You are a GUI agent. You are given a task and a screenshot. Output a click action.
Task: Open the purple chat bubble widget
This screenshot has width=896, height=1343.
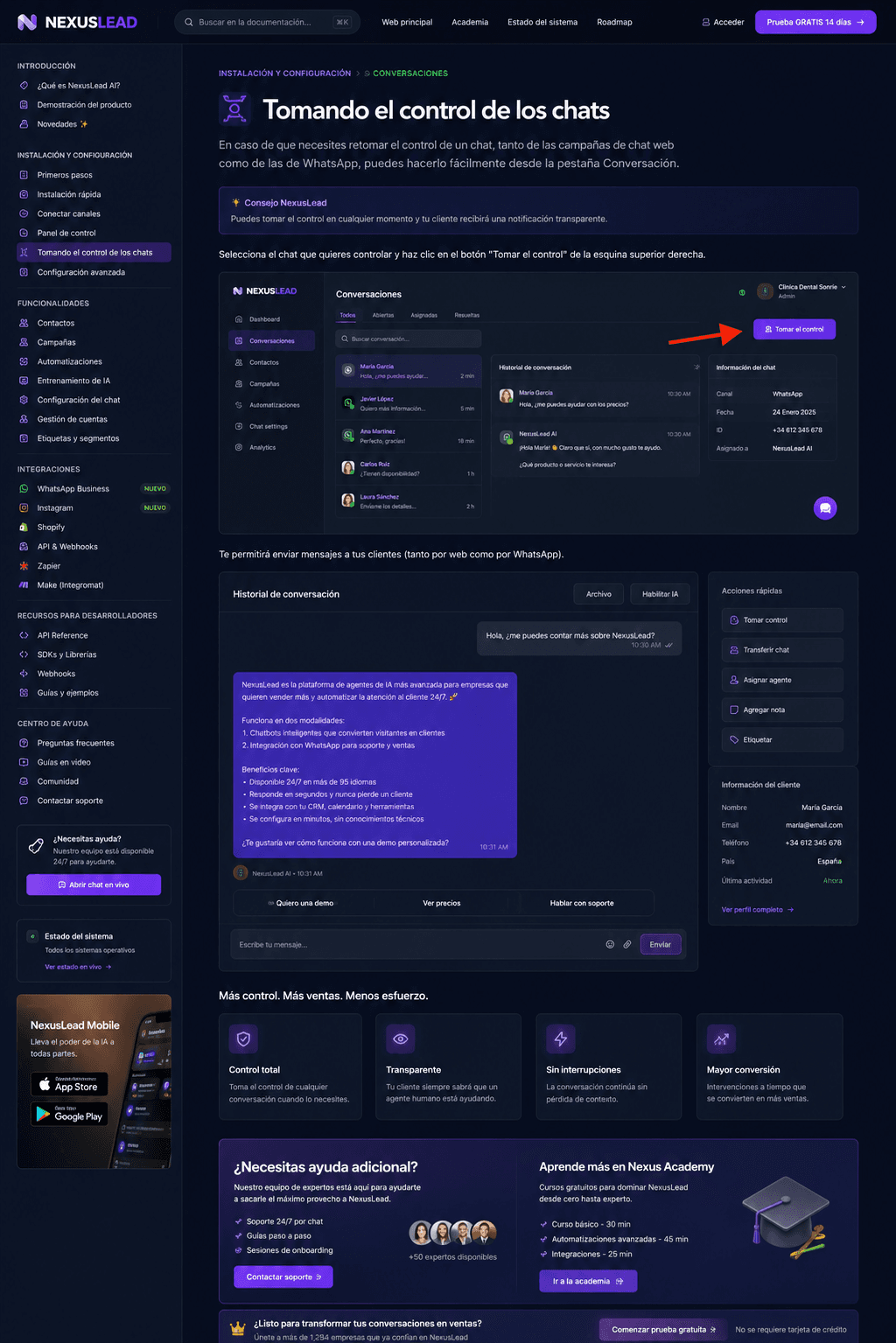825,508
